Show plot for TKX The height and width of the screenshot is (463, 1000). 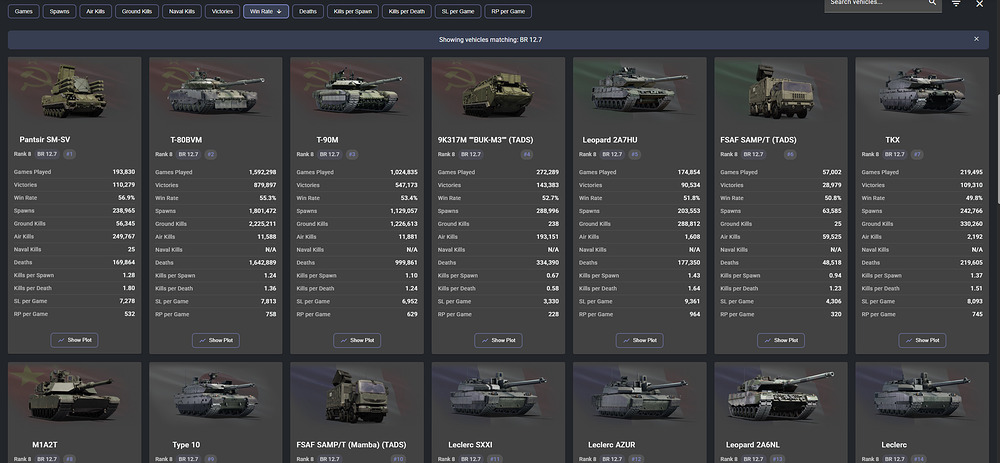click(x=922, y=340)
